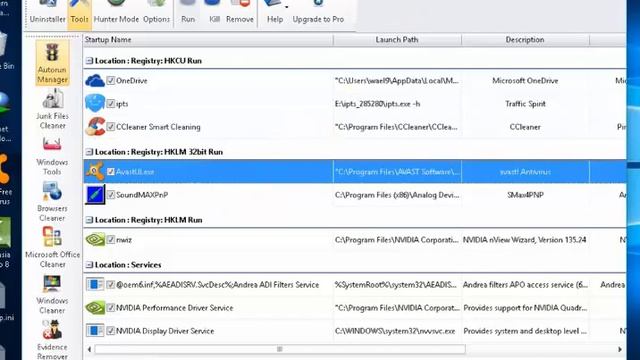Select the SoundMAXPnP launch path cell
Screen dimensions: 640x360
[x=397, y=195]
